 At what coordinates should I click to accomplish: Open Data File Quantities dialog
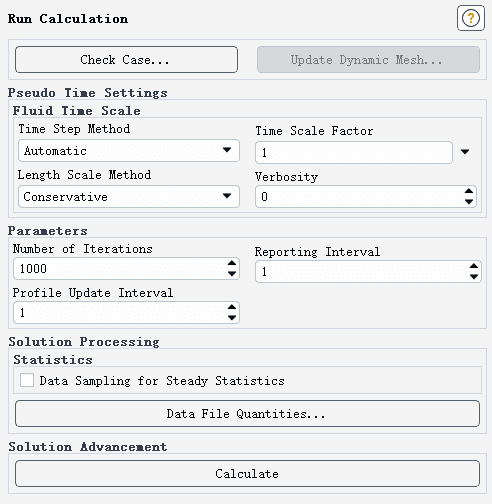(x=247, y=414)
